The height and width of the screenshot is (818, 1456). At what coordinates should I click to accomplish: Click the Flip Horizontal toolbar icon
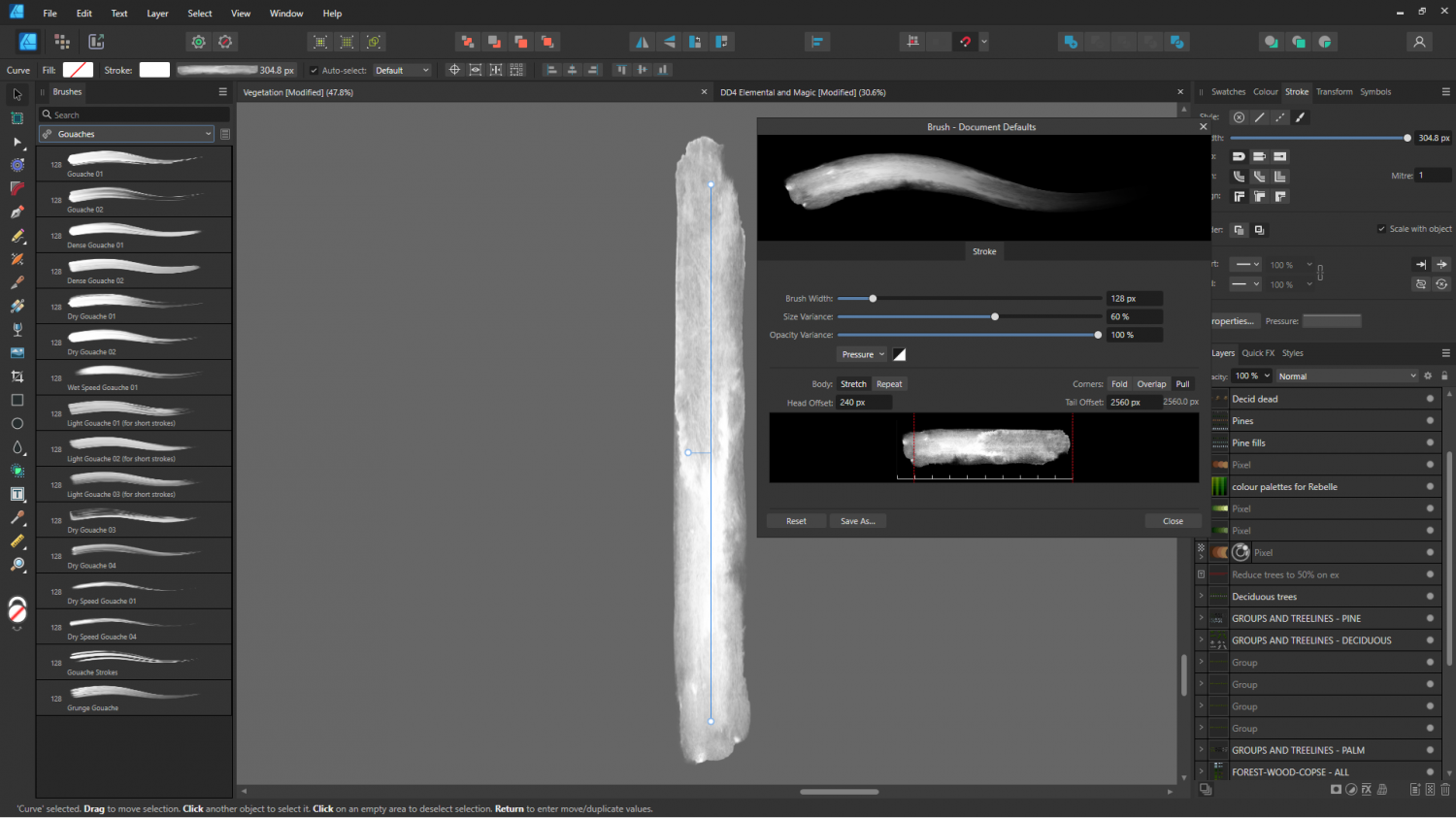(642, 42)
